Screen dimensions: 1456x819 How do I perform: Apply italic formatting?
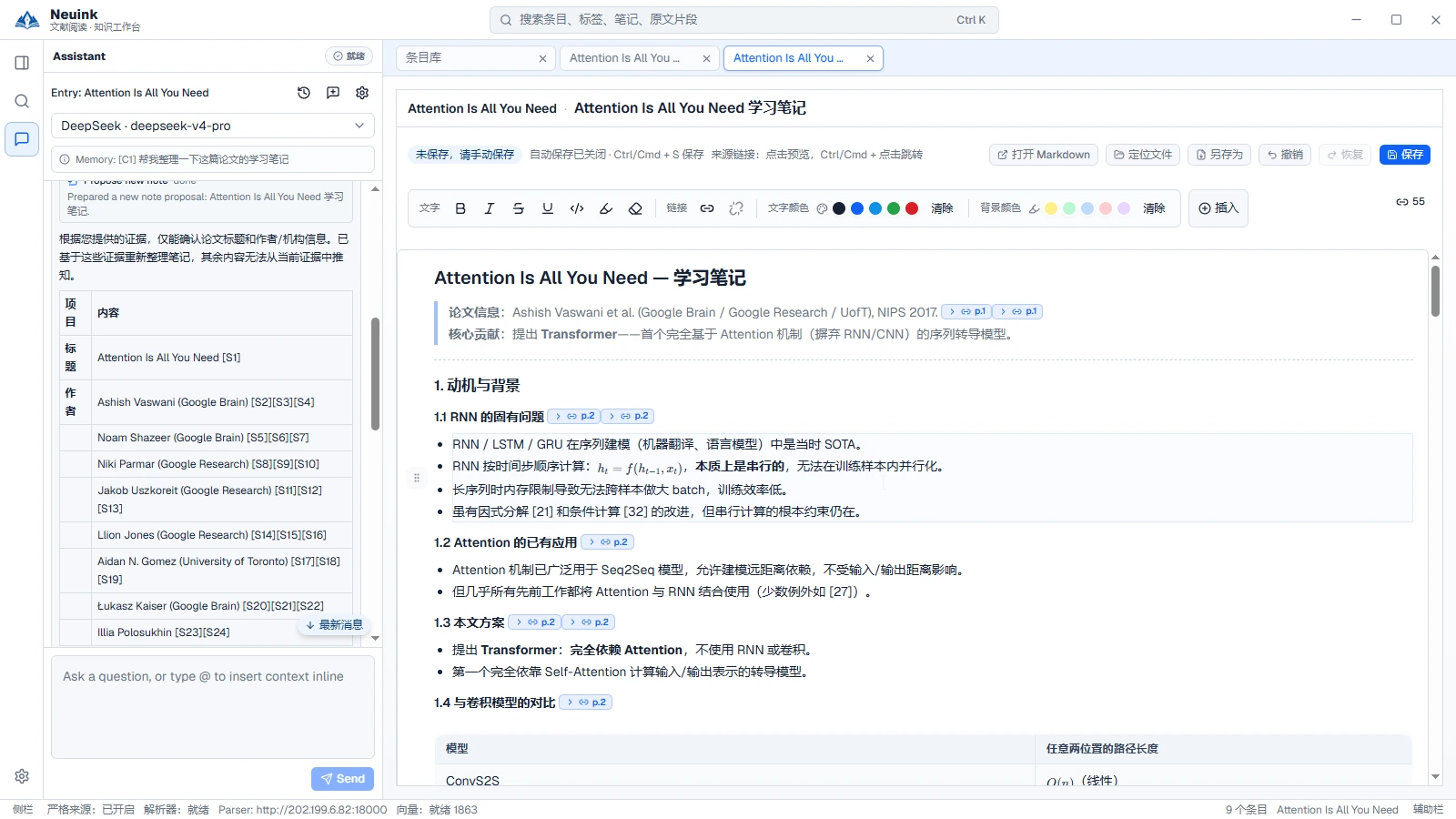coord(490,208)
